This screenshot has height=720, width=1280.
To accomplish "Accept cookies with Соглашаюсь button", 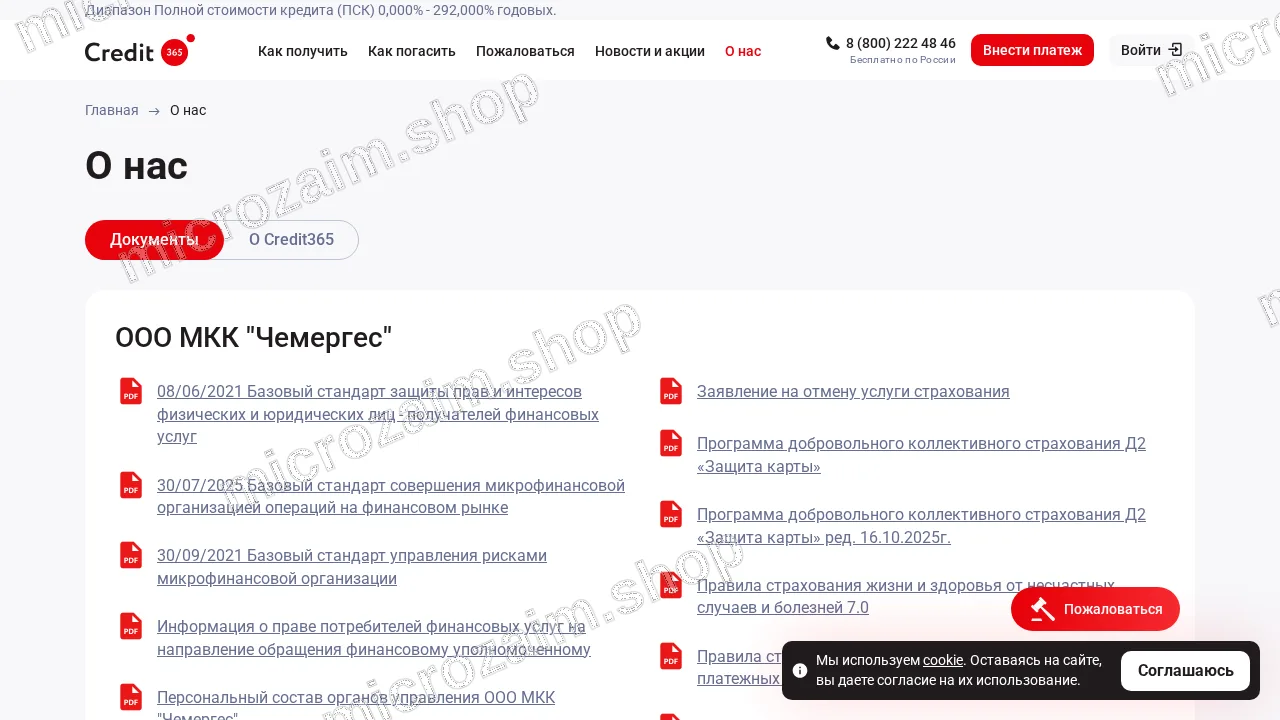I will click(x=1185, y=671).
